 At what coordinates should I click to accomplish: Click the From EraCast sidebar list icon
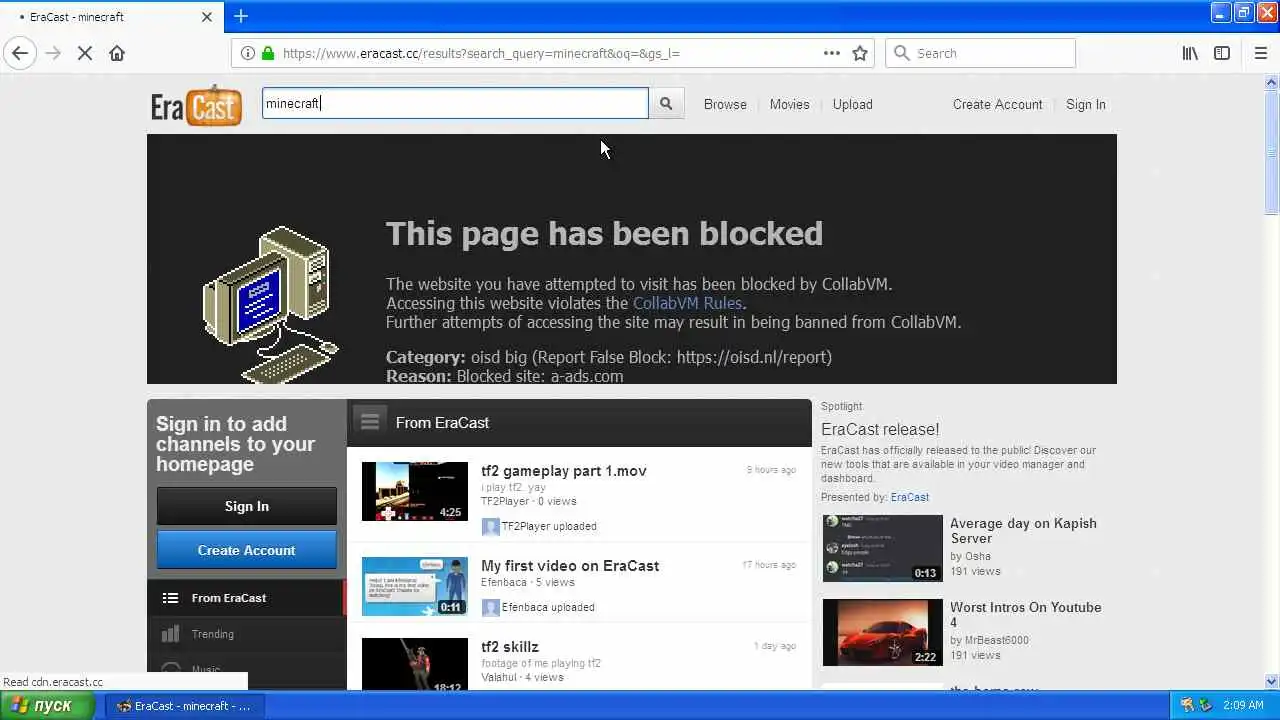tap(170, 598)
